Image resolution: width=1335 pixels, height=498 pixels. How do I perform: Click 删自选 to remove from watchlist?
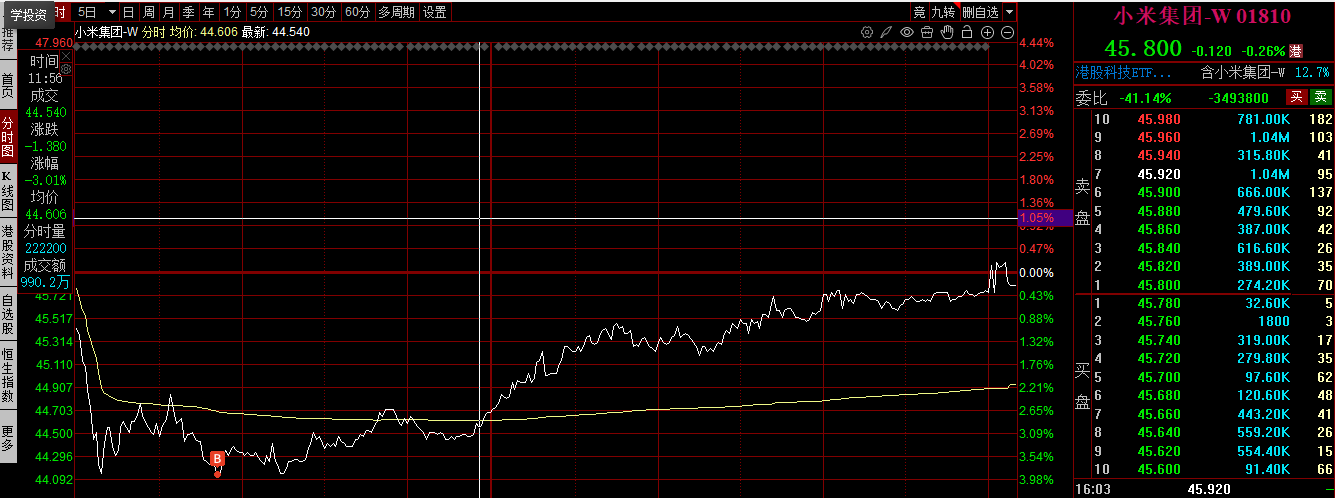(981, 12)
